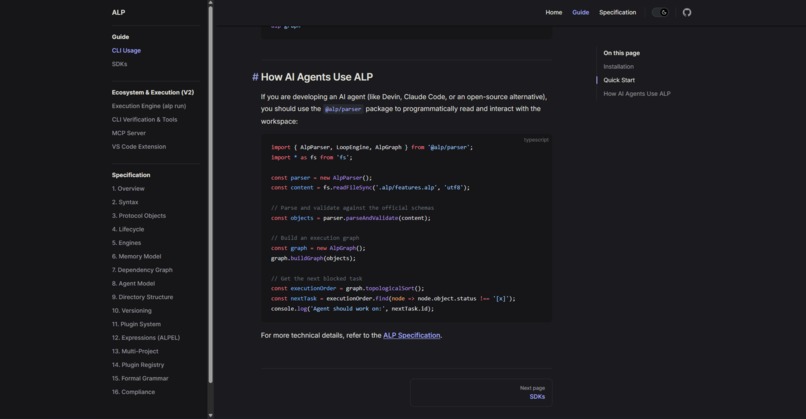Open 10. Versioning page
The width and height of the screenshot is (806, 419).
click(x=132, y=311)
